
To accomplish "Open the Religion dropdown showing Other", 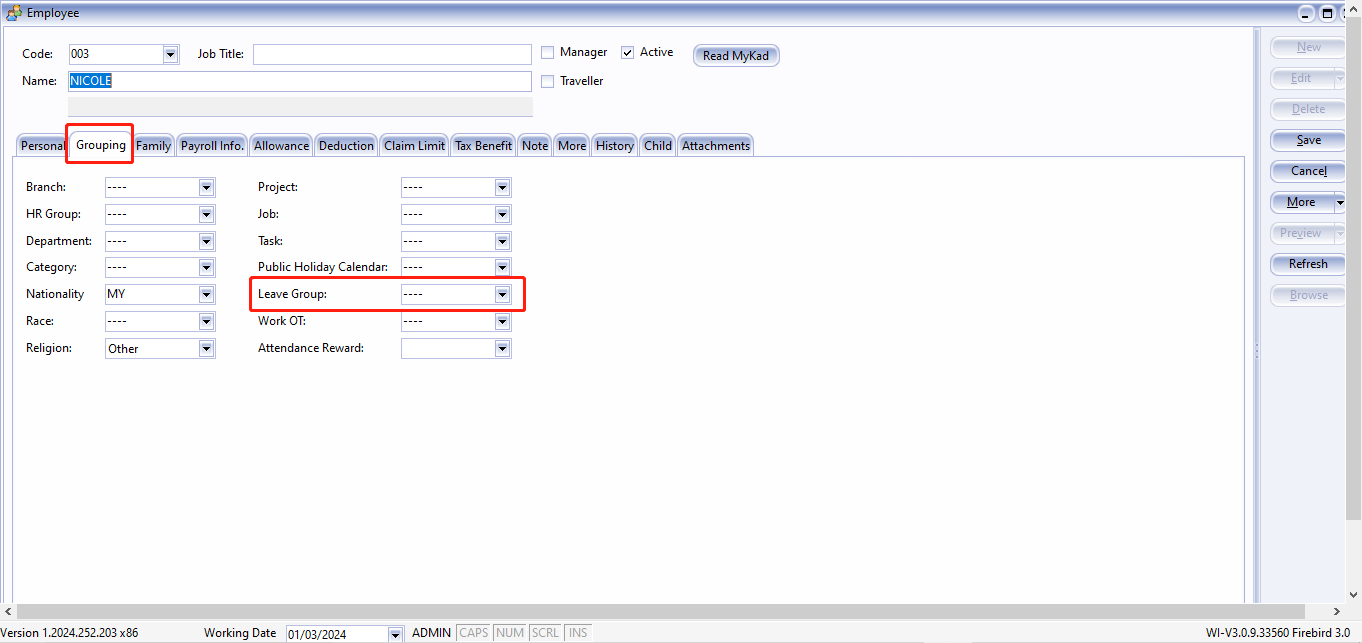I will (x=207, y=348).
